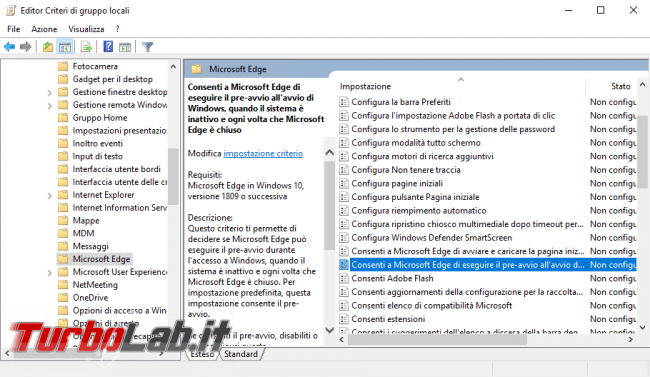Image resolution: width=650 pixels, height=377 pixels.
Task: Click policy list horizontal scroll right arrow
Action: pyautogui.click(x=631, y=340)
